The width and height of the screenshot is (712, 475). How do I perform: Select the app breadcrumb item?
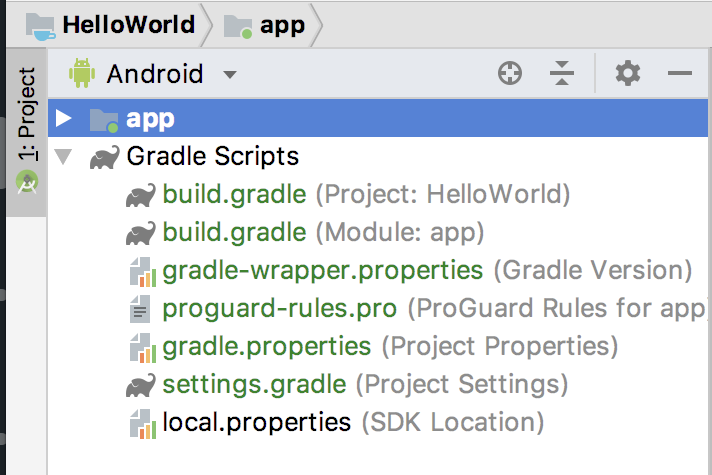(281, 25)
